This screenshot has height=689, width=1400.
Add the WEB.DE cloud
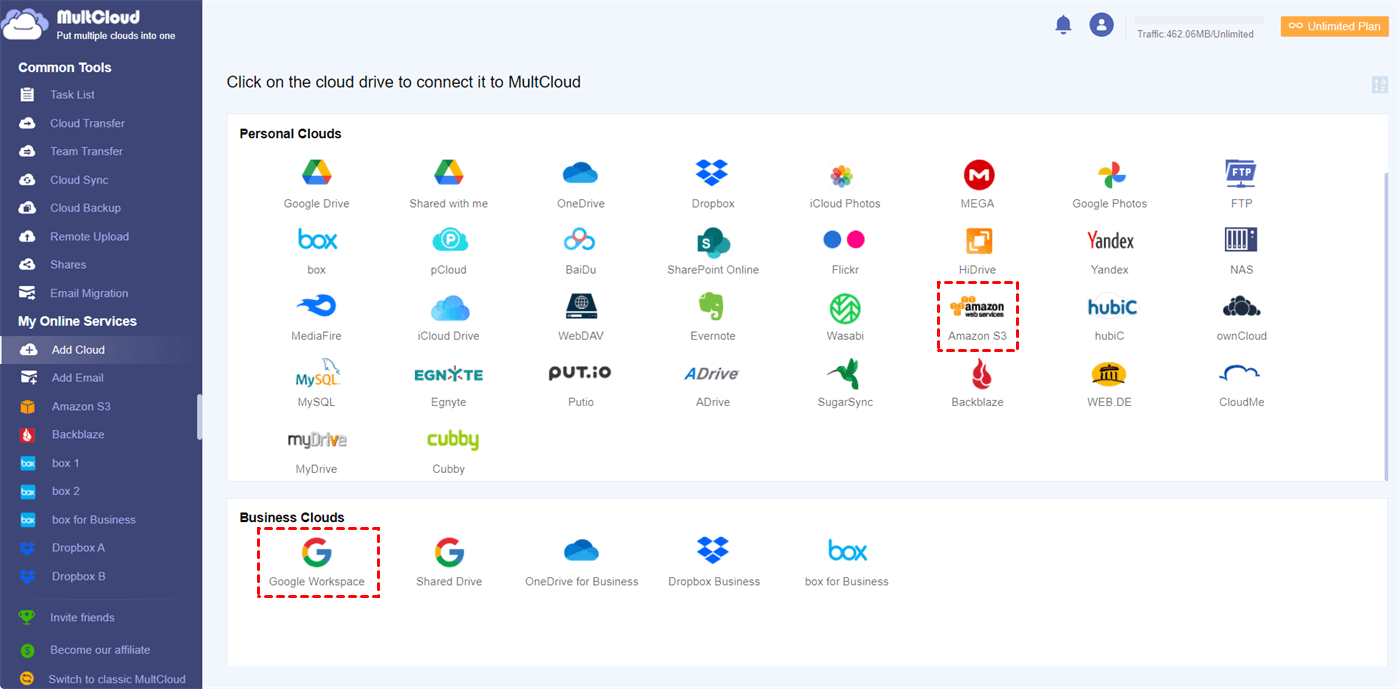coord(1109,374)
